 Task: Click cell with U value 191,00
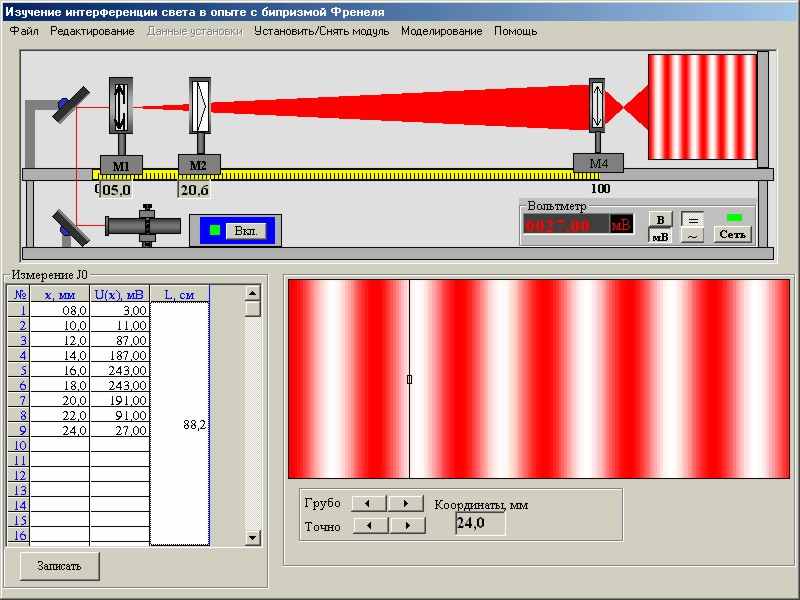pyautogui.click(x=120, y=400)
